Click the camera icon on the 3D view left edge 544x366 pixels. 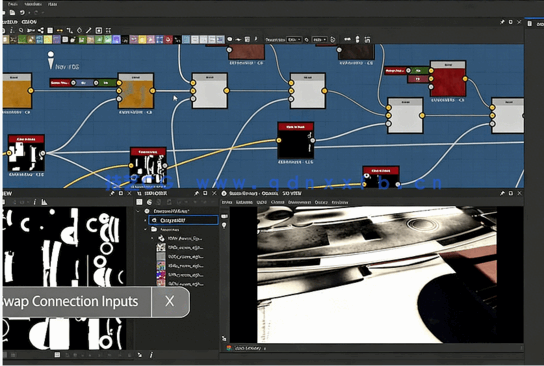tap(224, 216)
